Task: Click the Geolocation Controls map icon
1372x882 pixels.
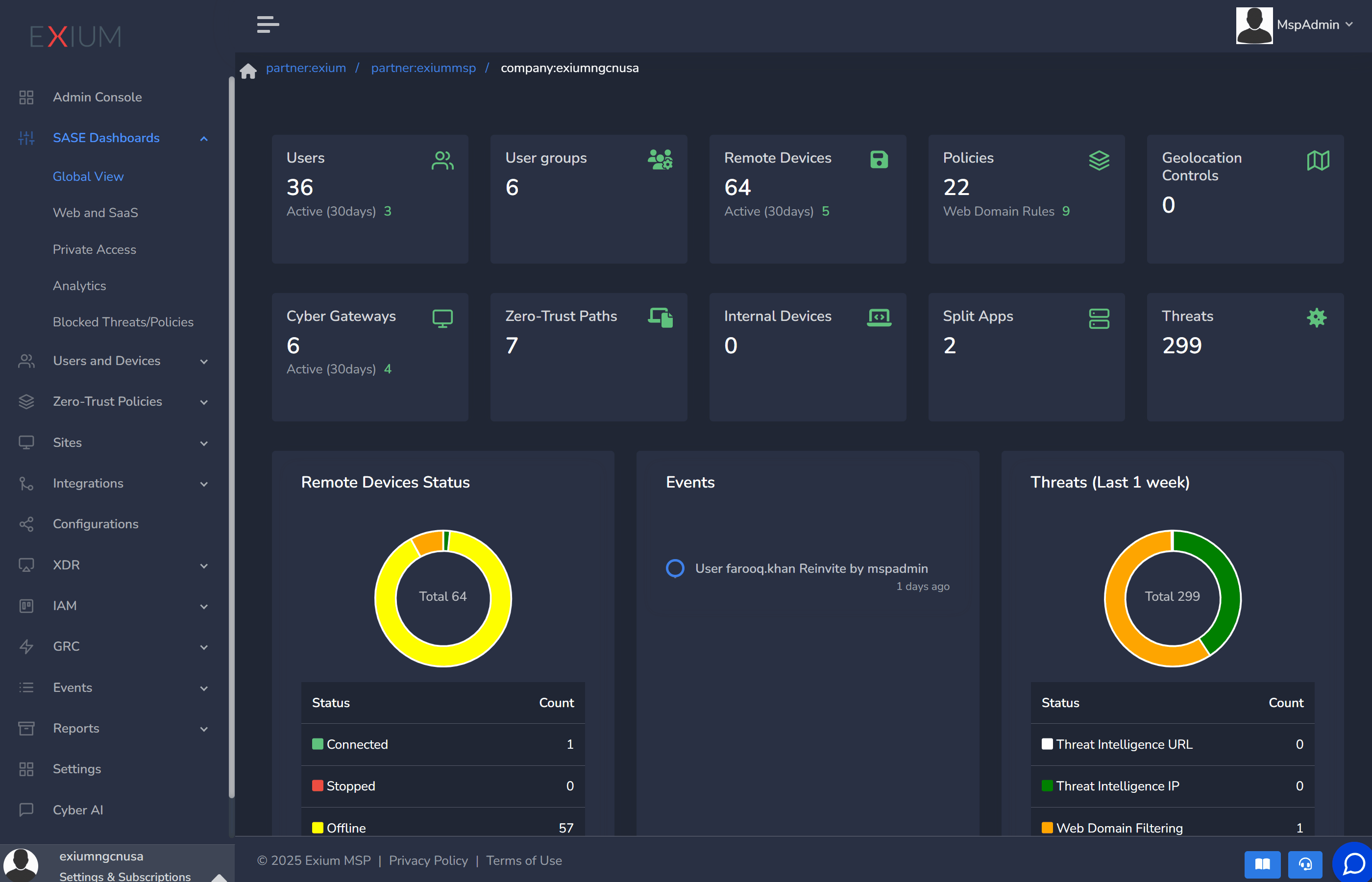Action: [1318, 160]
